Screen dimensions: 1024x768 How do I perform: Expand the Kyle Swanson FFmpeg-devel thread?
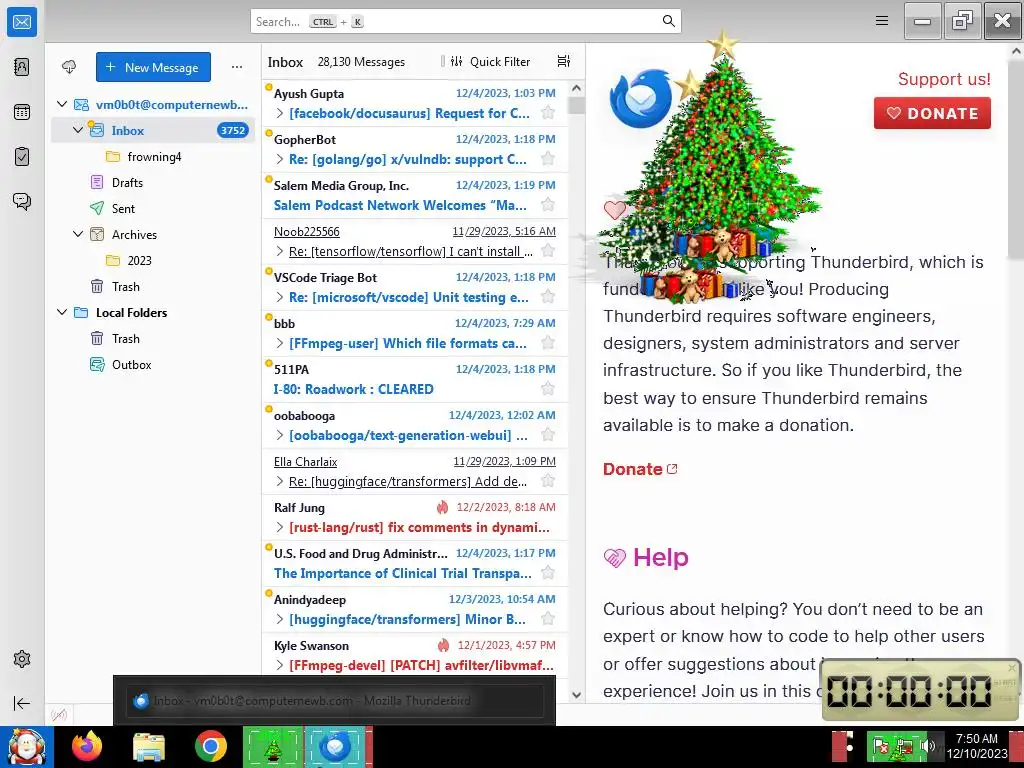(x=280, y=665)
